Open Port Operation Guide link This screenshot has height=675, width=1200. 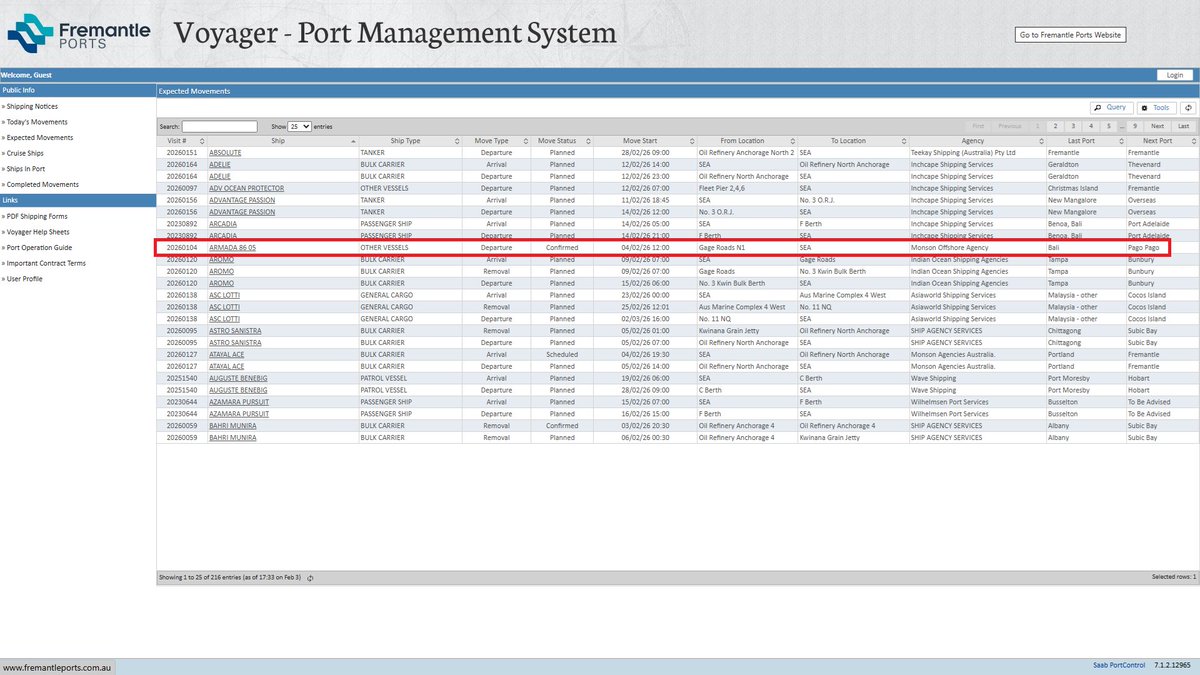point(37,247)
